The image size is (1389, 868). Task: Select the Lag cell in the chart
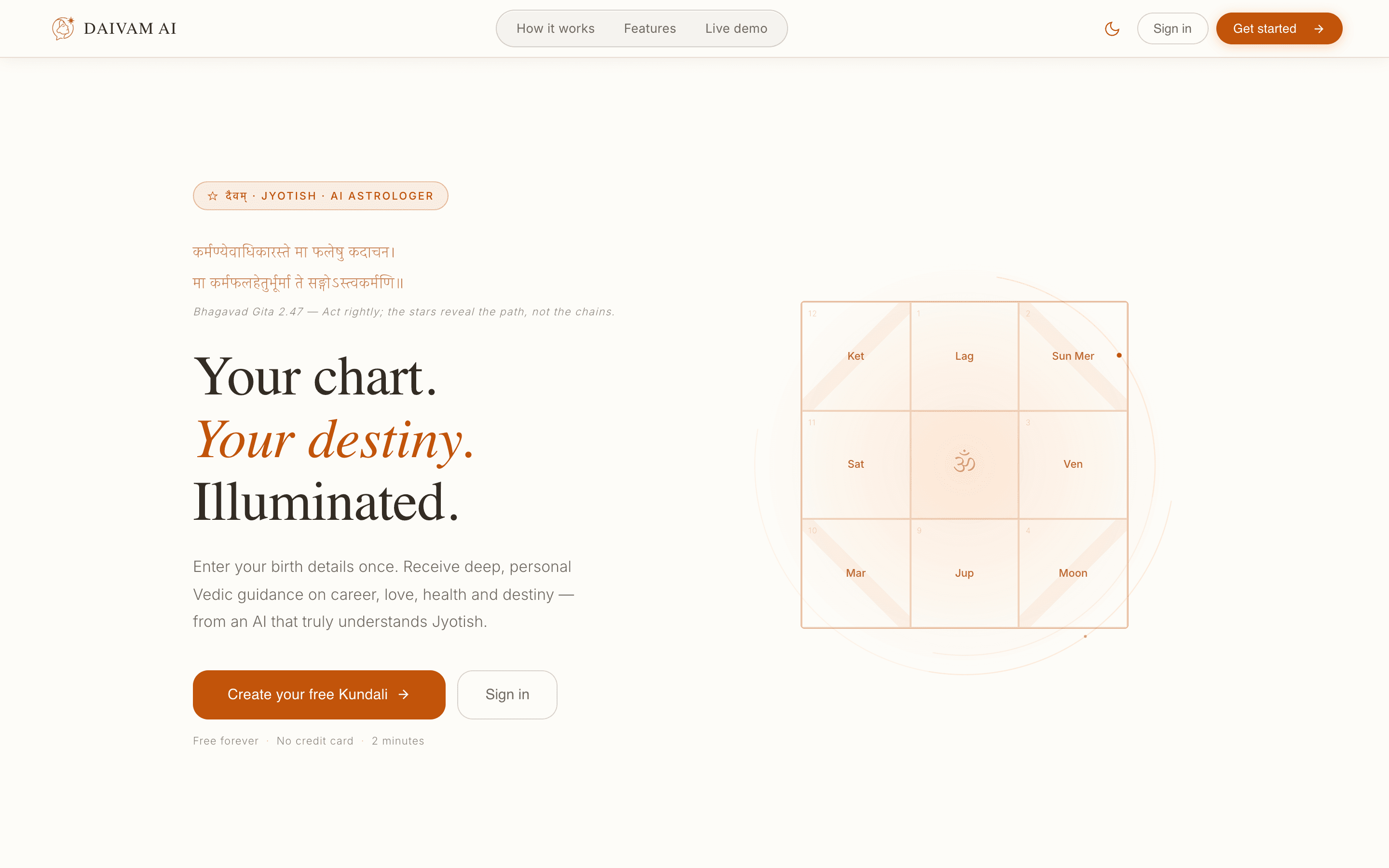(964, 356)
